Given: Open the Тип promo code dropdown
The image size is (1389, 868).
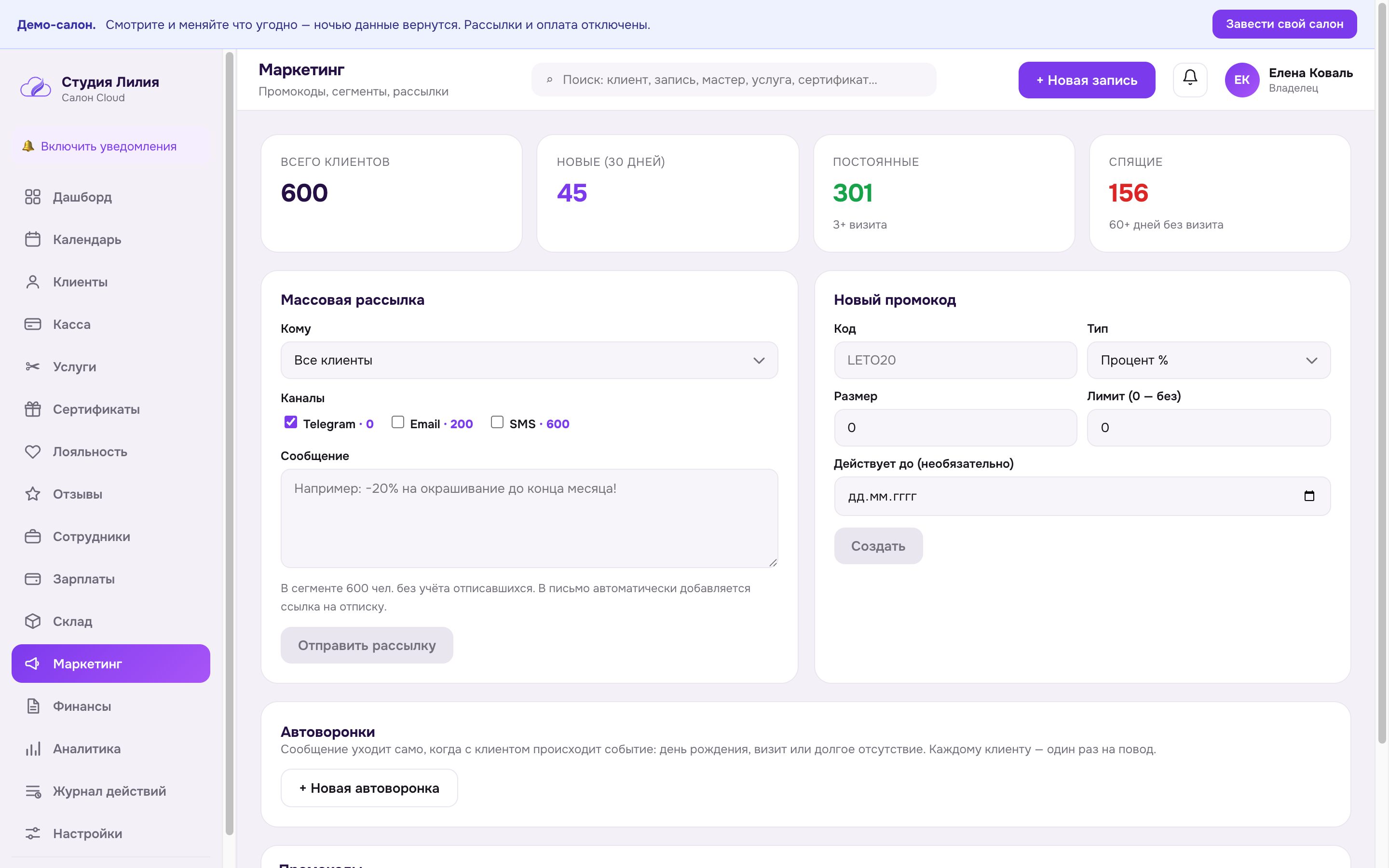Looking at the screenshot, I should [1209, 361].
